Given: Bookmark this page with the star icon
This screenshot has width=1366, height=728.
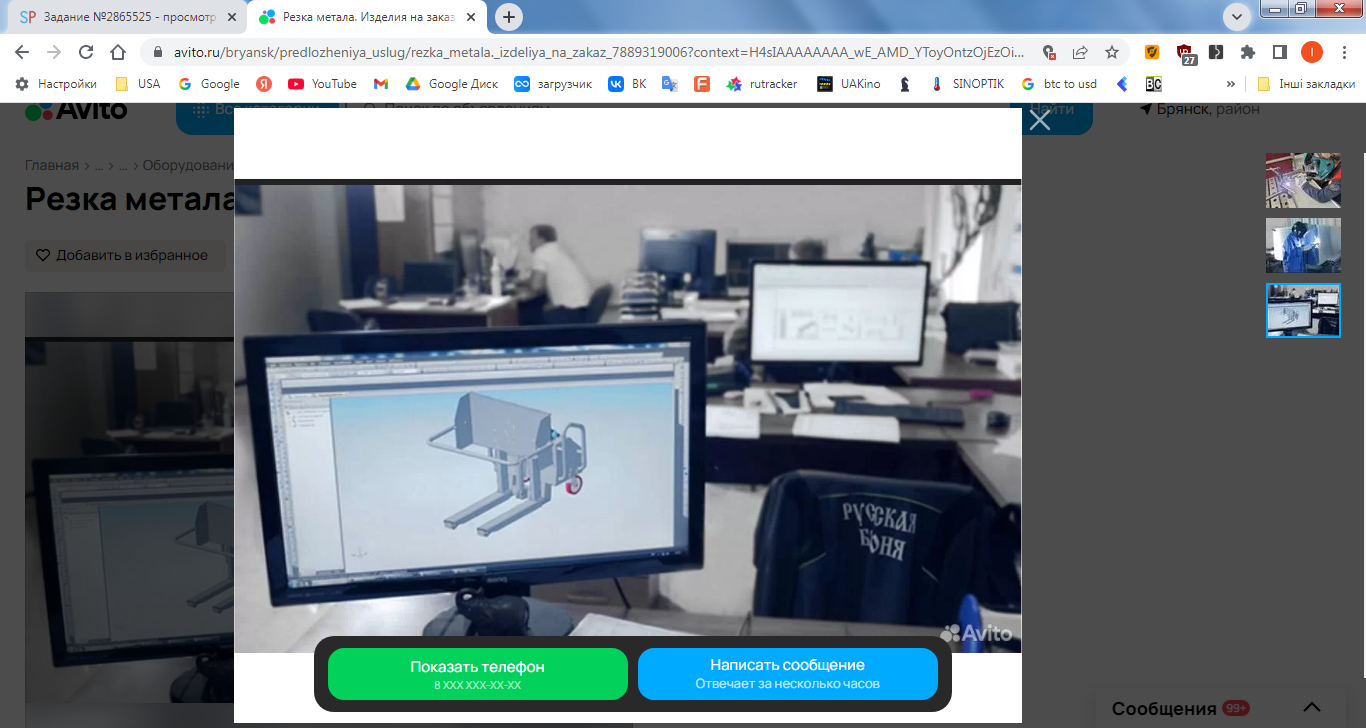Looking at the screenshot, I should pyautogui.click(x=1112, y=52).
